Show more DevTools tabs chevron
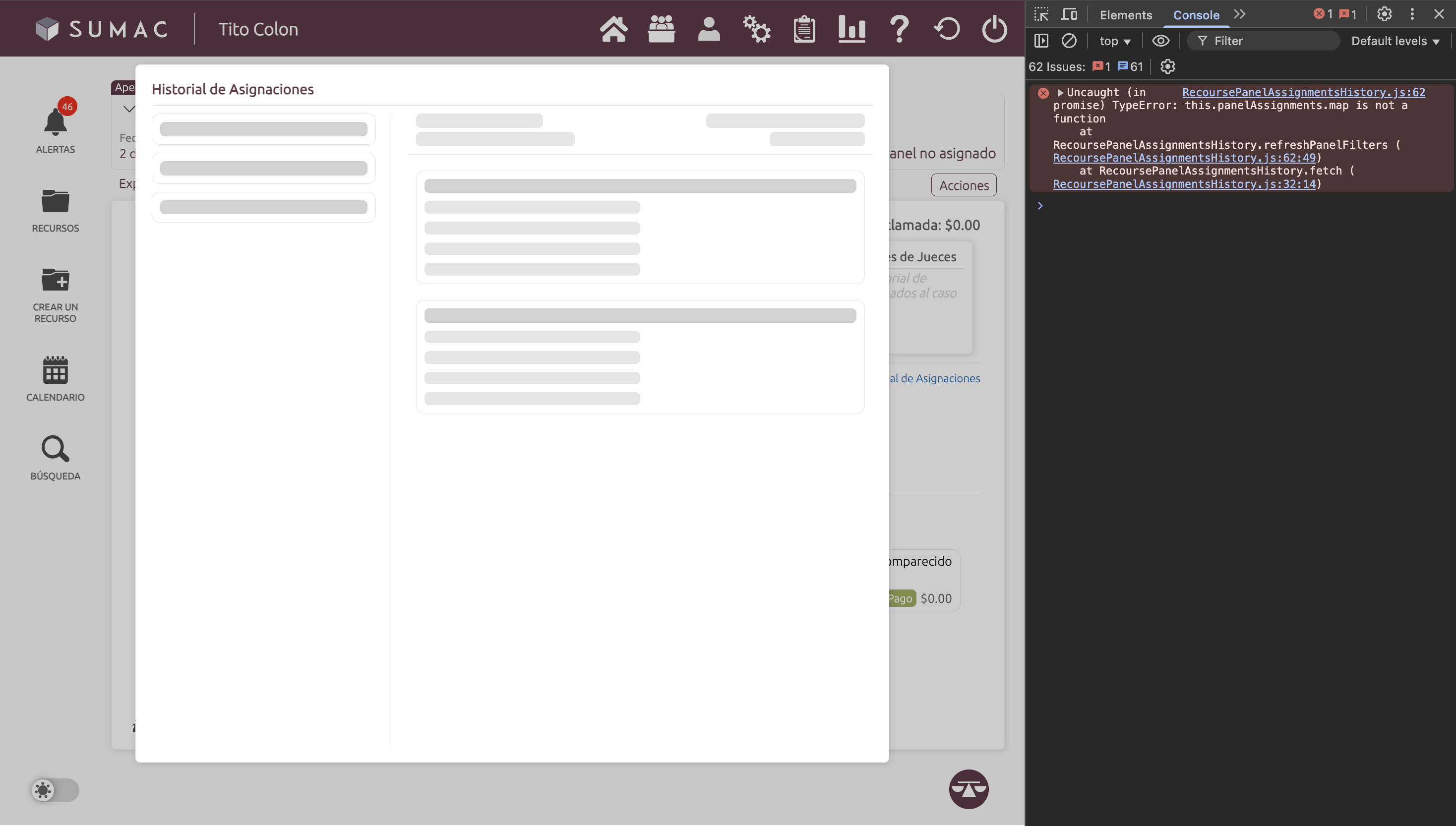This screenshot has width=1456, height=826. [1239, 14]
